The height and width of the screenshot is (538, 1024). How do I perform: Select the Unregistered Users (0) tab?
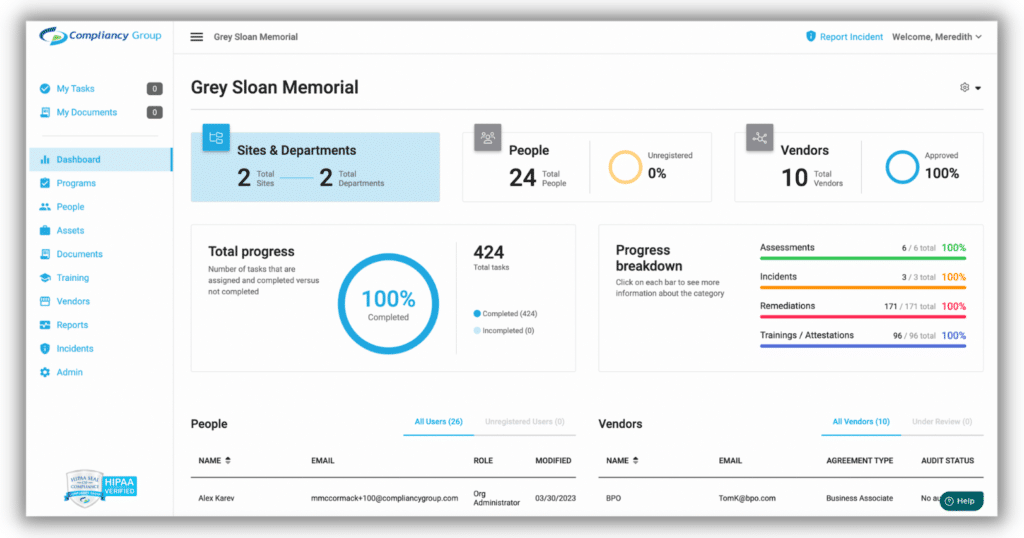click(524, 422)
